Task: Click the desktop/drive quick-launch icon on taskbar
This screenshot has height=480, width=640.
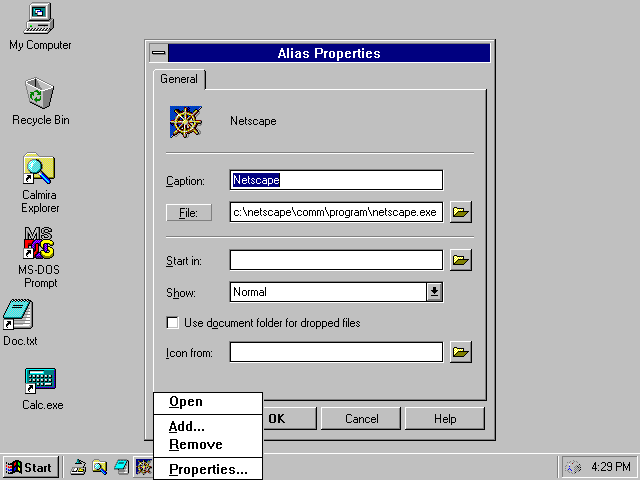Action: coord(78,467)
